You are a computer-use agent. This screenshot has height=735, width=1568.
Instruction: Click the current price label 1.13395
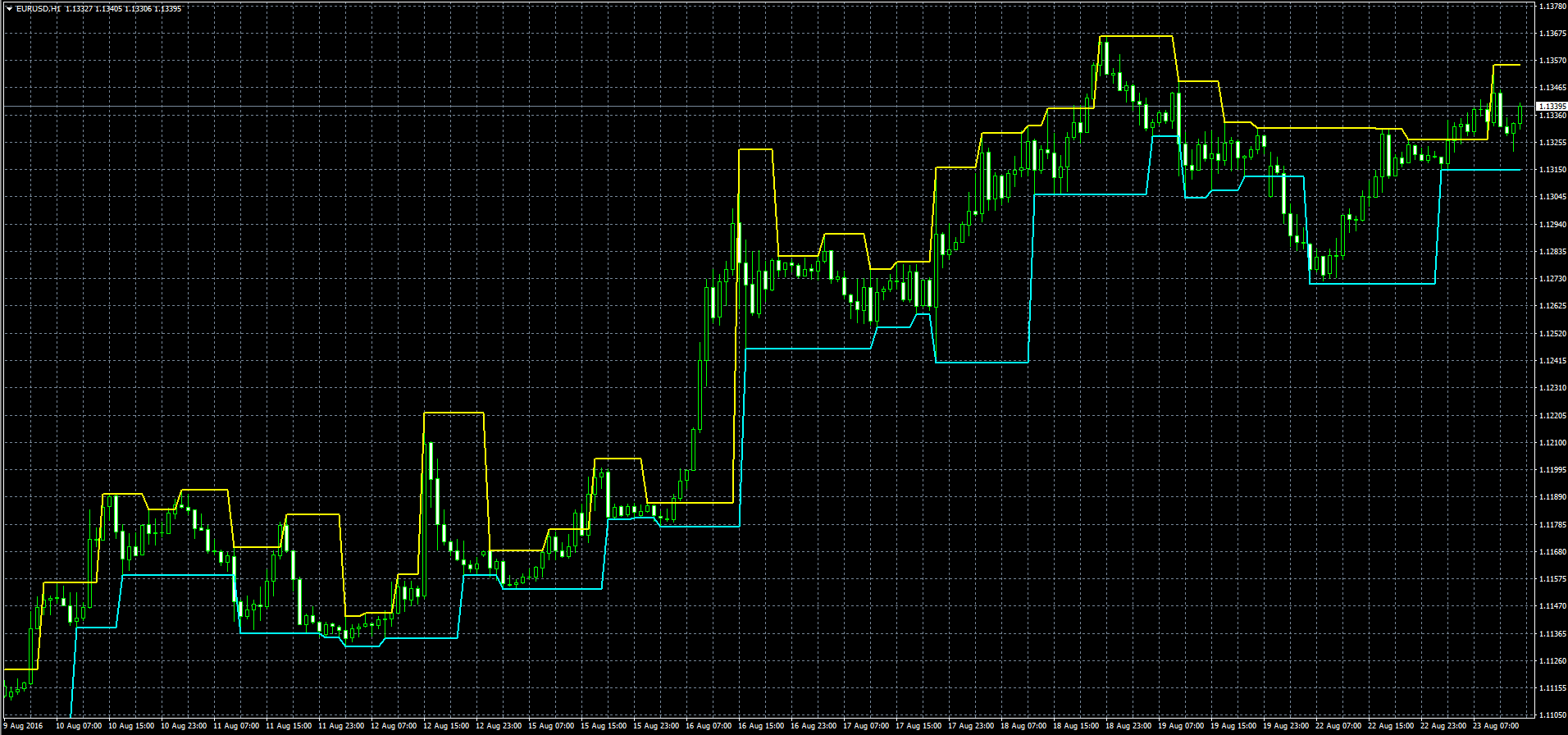click(x=1550, y=107)
